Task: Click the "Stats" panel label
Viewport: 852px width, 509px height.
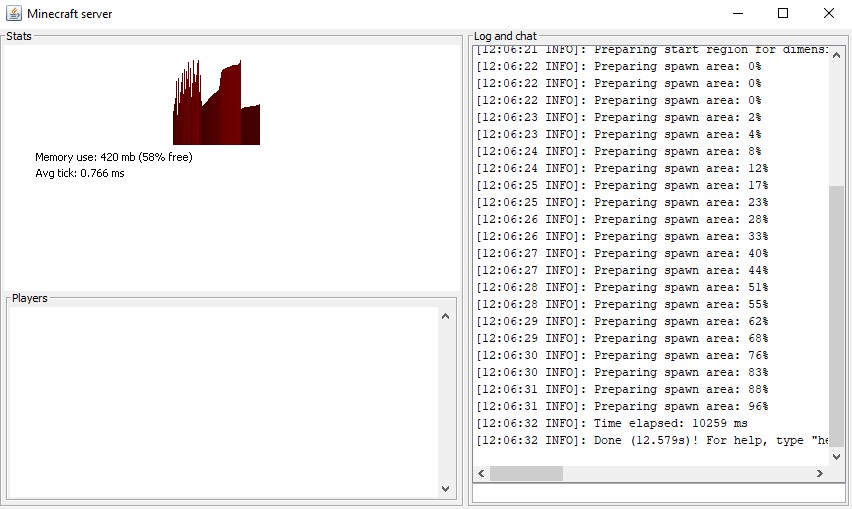Action: coord(19,36)
